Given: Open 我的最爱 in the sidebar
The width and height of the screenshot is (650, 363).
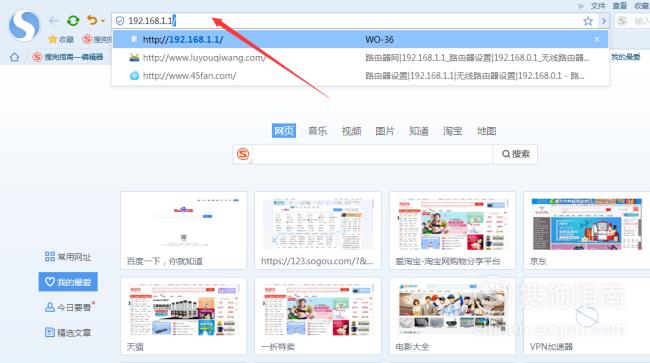Looking at the screenshot, I should (x=68, y=282).
